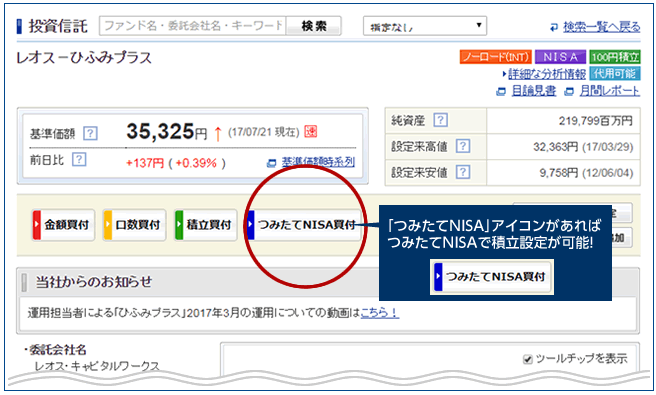Click the 積立買付 button
Image resolution: width=656 pixels, height=395 pixels.
tap(206, 225)
